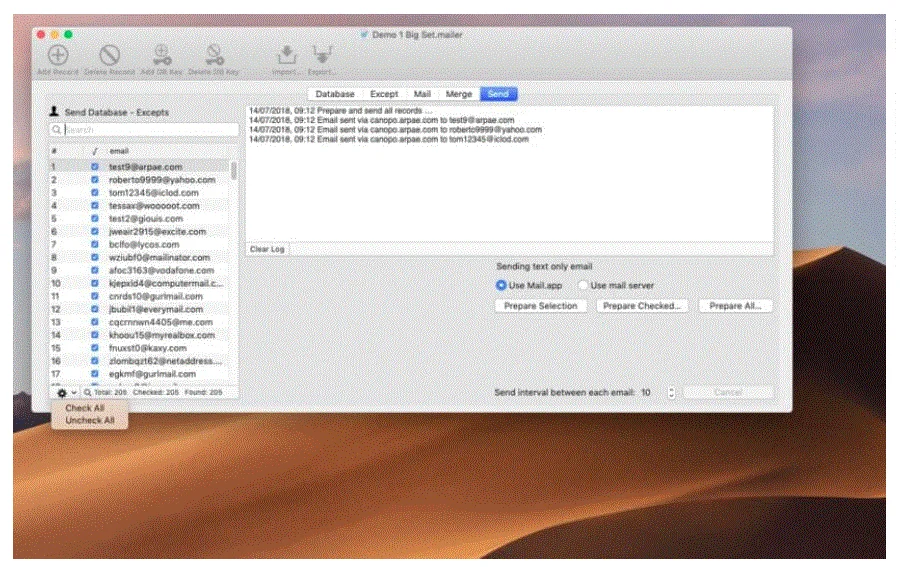Viewport: 900px width, 567px height.
Task: Choose Uncheck All from the popup menu
Action: click(90, 421)
